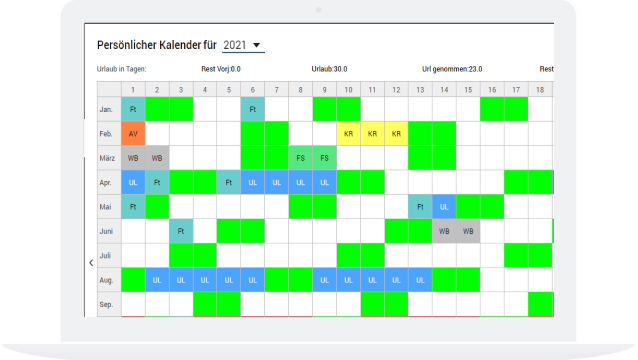Click the 'Url genommen:23.0' value
Screen dimensions: 638x360
point(452,69)
